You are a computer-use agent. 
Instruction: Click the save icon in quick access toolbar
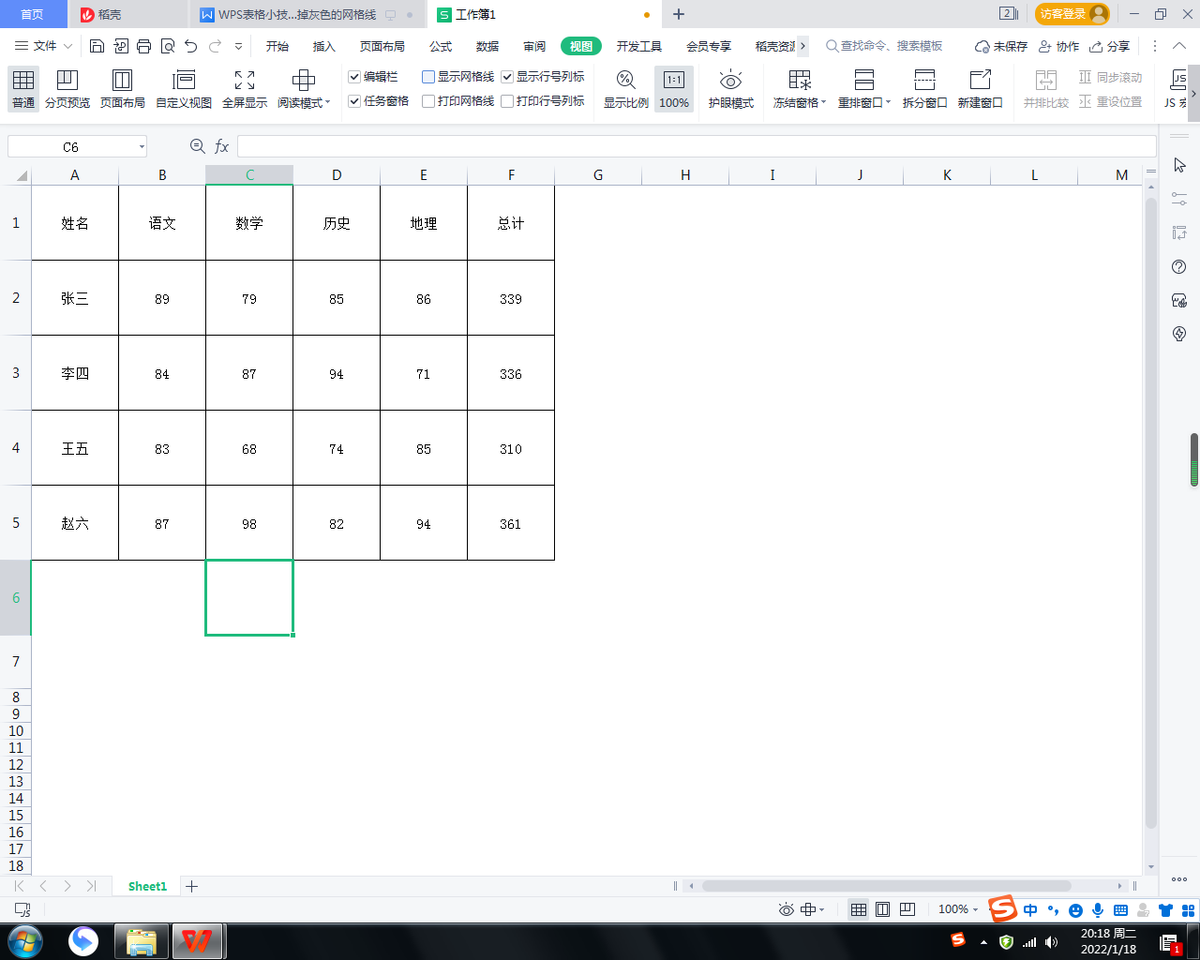pyautogui.click(x=97, y=46)
